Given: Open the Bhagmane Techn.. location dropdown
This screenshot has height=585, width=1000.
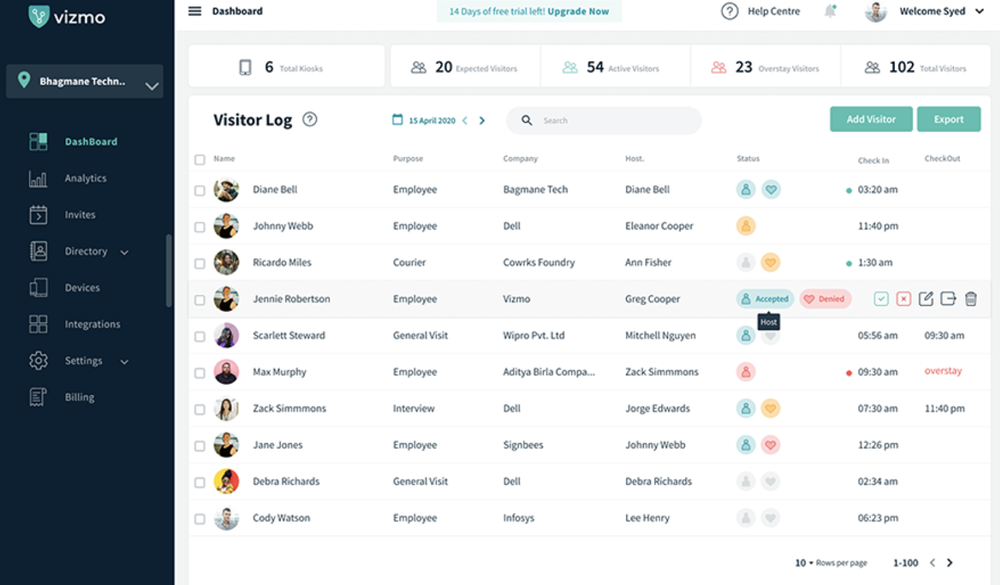Looking at the screenshot, I should [x=85, y=81].
